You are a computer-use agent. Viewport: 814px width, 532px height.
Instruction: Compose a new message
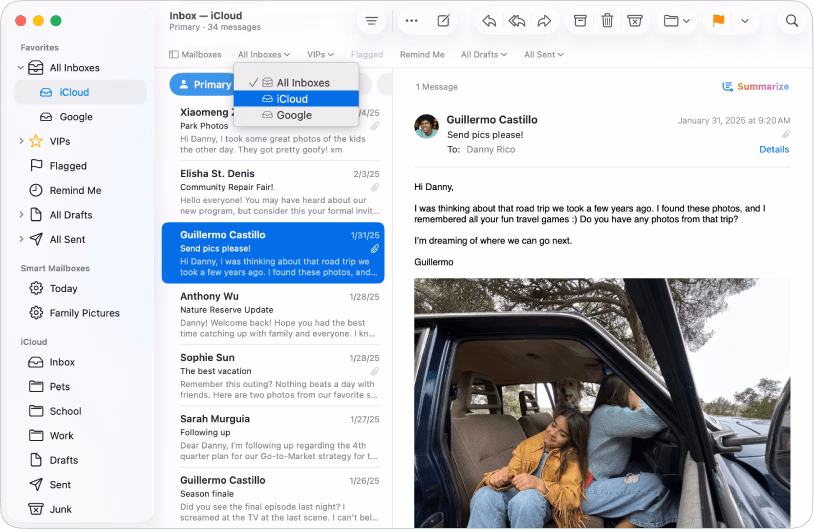[x=443, y=21]
